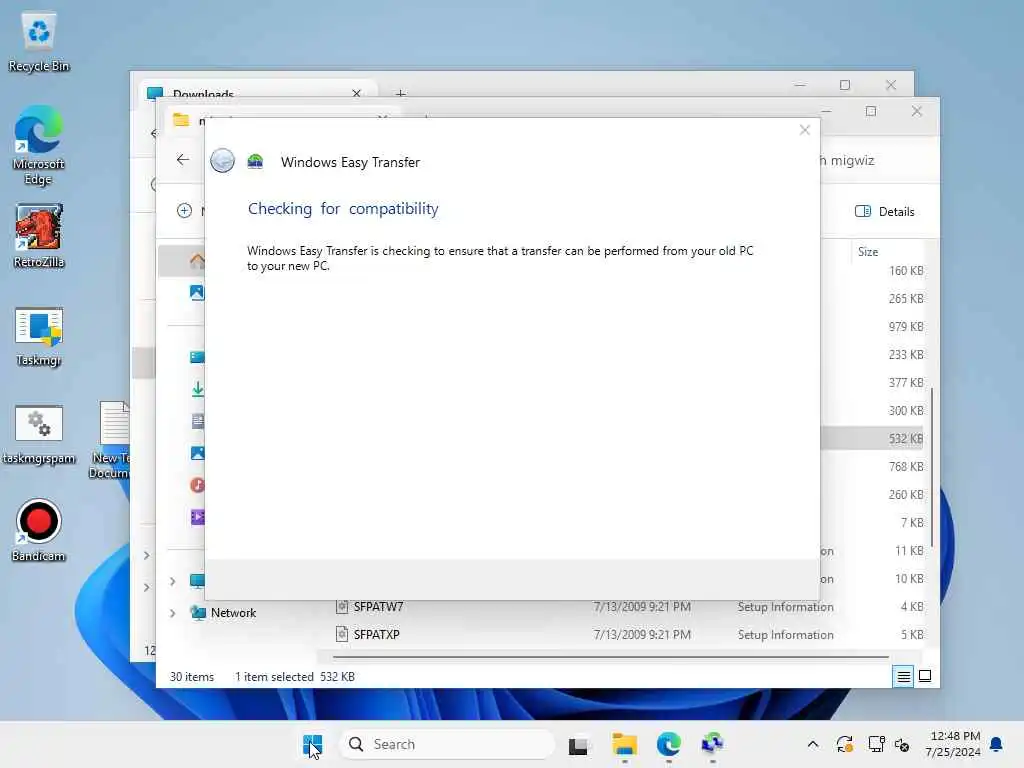The image size is (1024, 768).
Task: Add a new tab in Downloads window
Action: click(x=401, y=93)
